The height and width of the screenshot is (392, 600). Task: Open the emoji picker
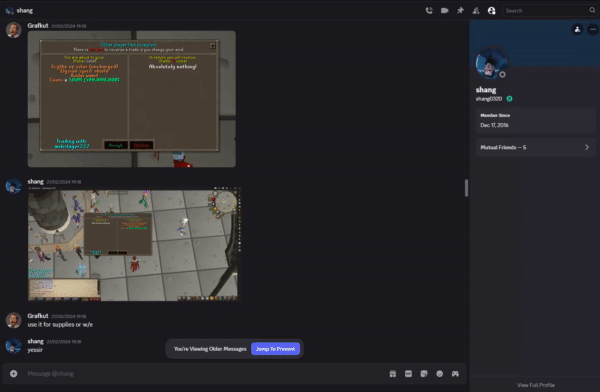(x=440, y=374)
